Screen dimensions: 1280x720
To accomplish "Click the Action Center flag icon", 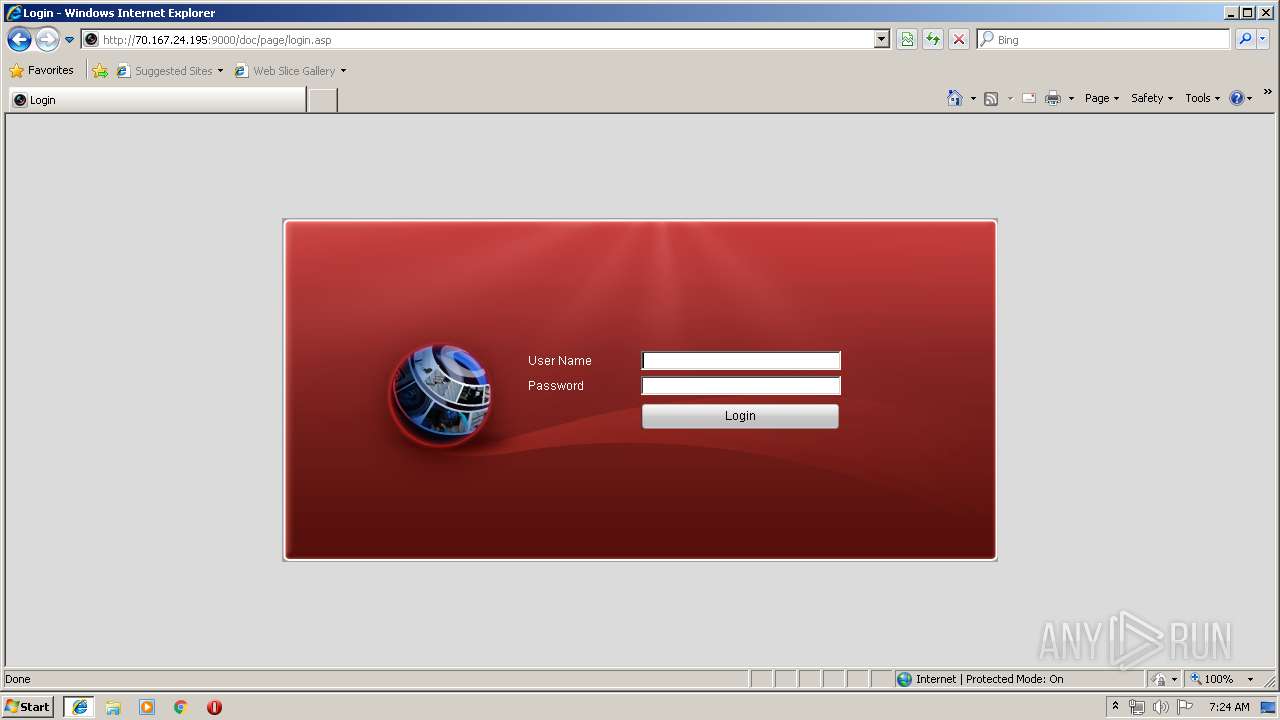I will (1185, 707).
